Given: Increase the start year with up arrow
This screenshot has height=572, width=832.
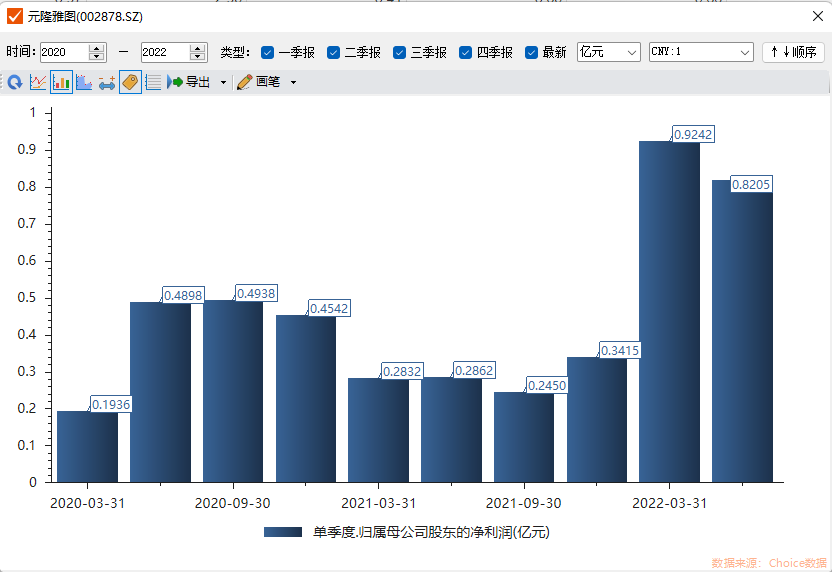Looking at the screenshot, I should pos(97,48).
